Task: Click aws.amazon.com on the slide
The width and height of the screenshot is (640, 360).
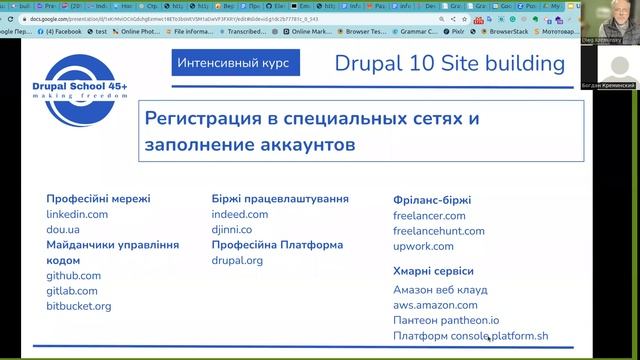Action: 435,305
